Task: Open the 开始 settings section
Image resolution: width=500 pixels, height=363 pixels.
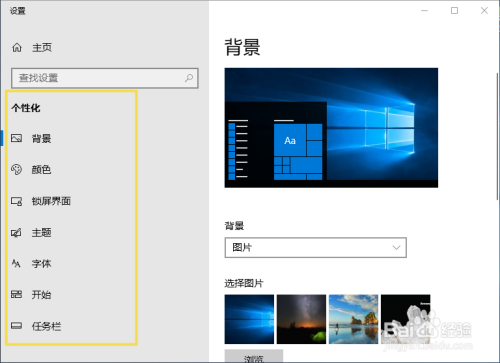Action: click(x=41, y=295)
